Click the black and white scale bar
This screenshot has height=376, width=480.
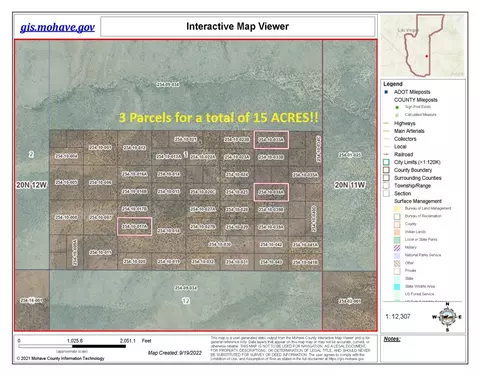point(72,346)
